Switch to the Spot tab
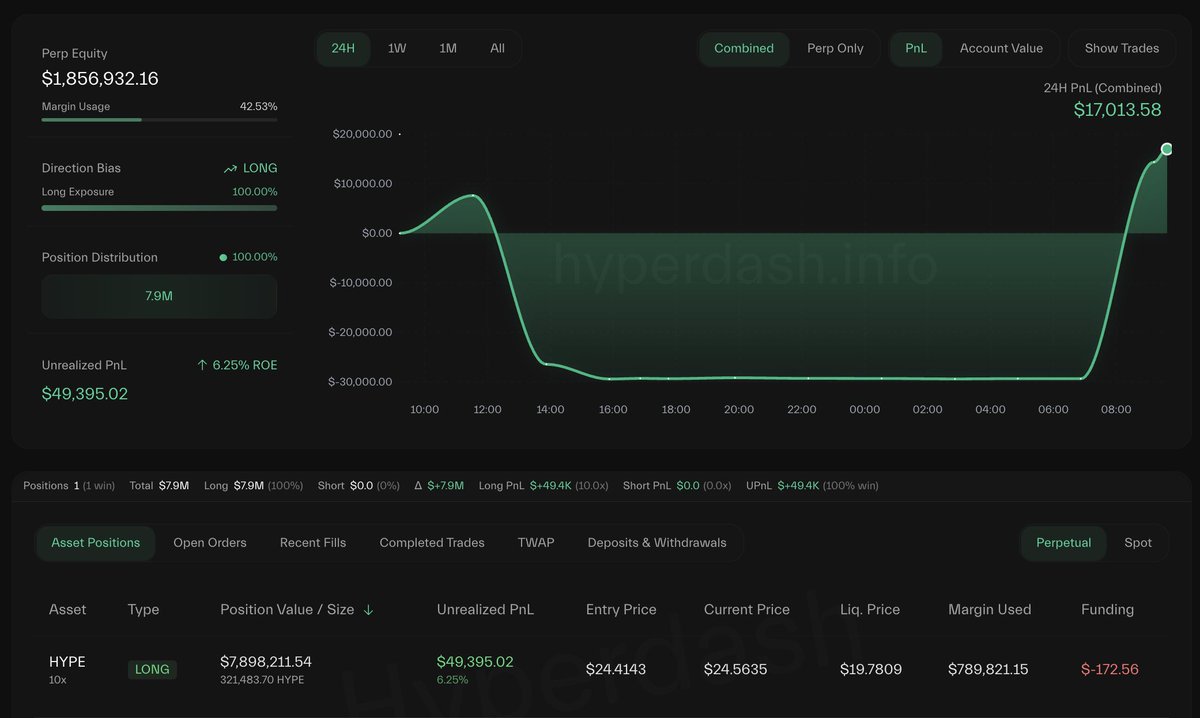 tap(1138, 543)
